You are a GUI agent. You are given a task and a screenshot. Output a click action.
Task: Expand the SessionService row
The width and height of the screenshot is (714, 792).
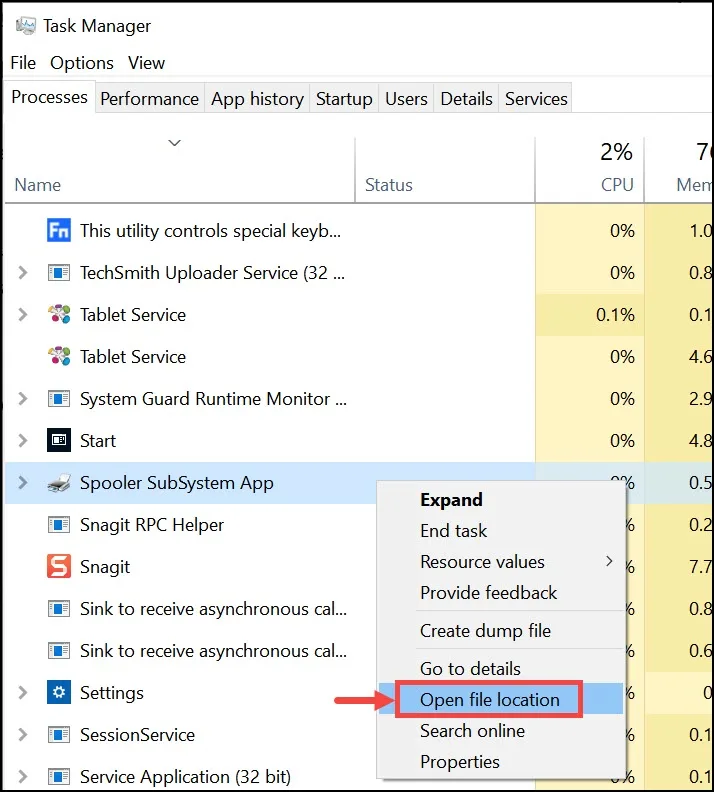tap(23, 734)
